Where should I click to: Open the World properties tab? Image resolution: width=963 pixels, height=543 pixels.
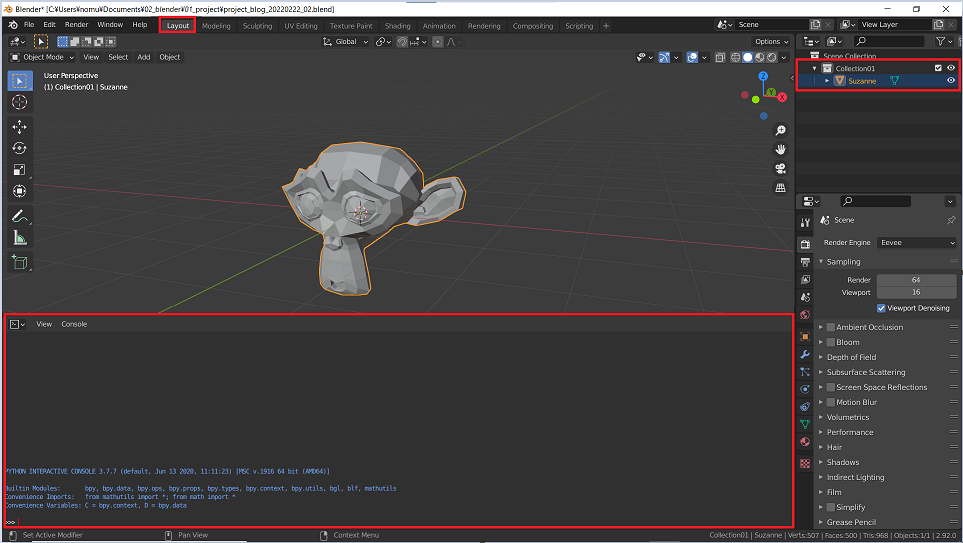pyautogui.click(x=805, y=314)
